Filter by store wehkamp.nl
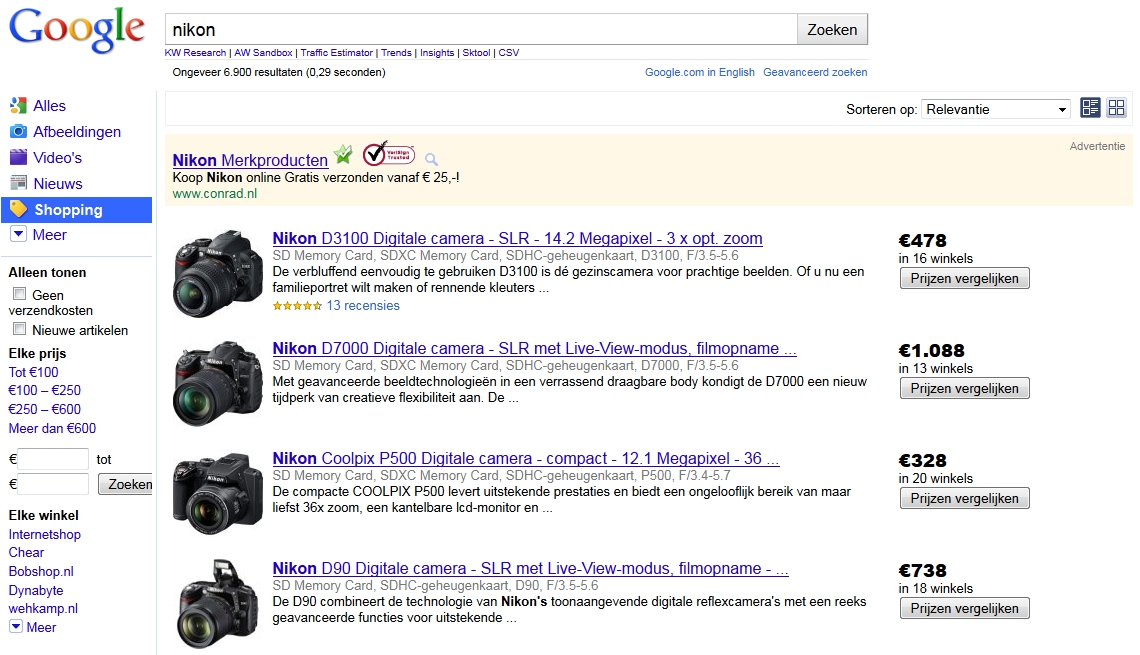Screen dimensions: 1140x655 pos(43,608)
